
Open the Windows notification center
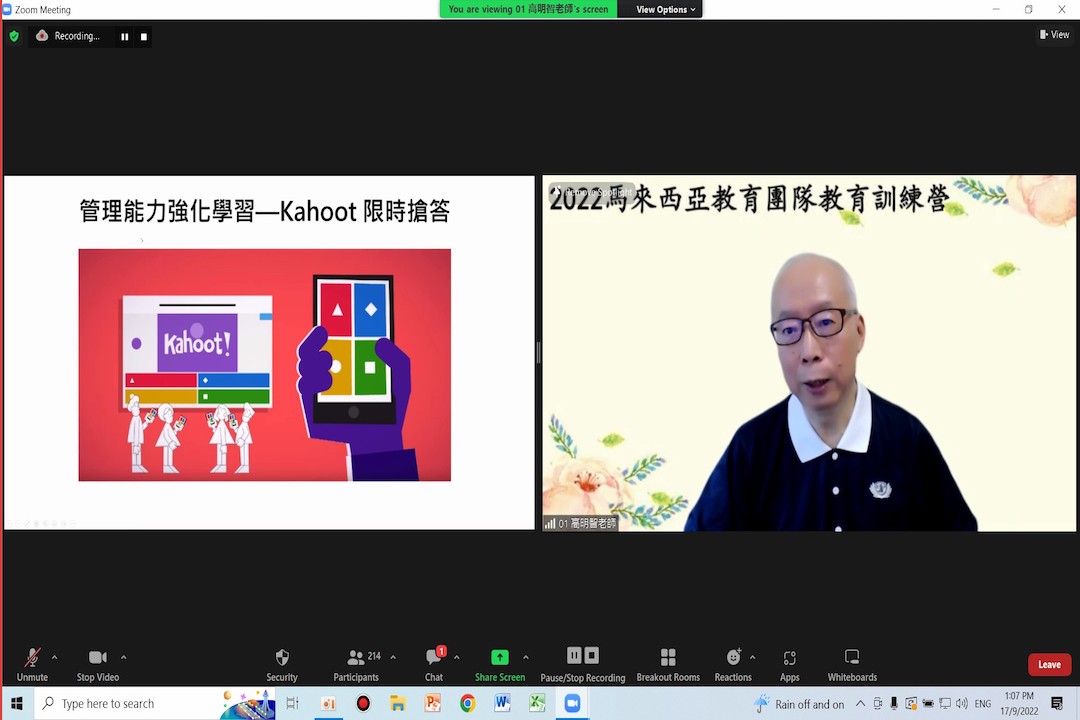pyautogui.click(x=1057, y=703)
